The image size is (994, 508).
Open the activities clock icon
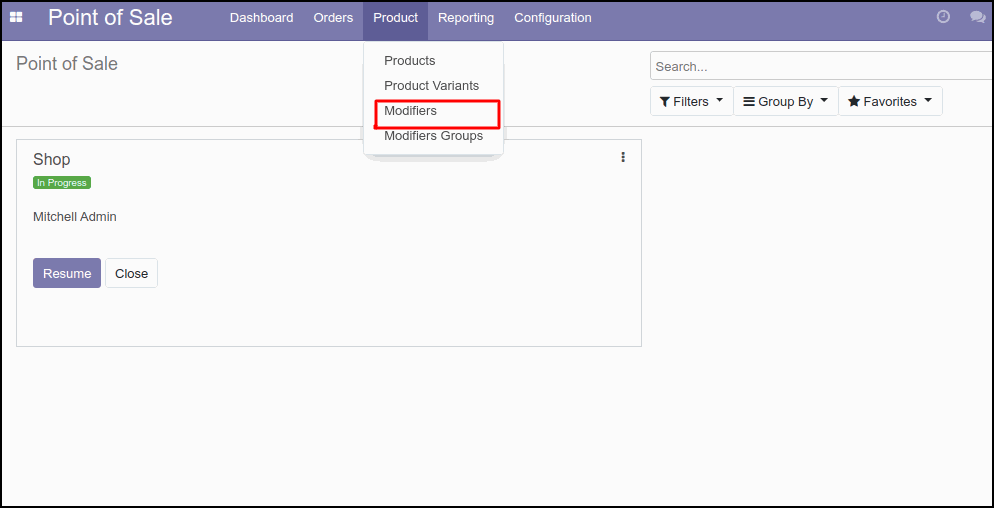tap(943, 17)
